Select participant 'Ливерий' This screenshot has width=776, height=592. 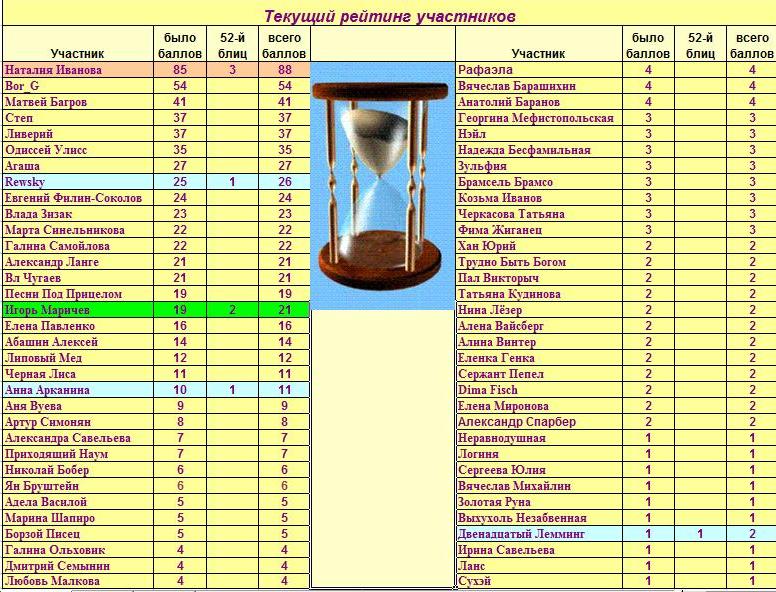[x=78, y=134]
